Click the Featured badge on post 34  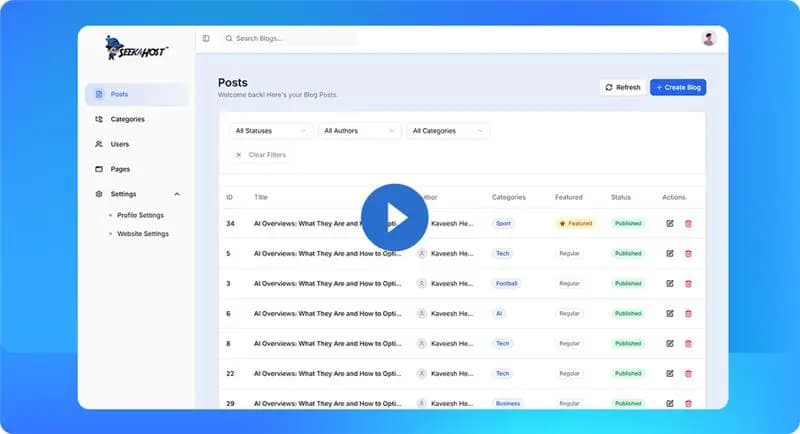click(576, 223)
